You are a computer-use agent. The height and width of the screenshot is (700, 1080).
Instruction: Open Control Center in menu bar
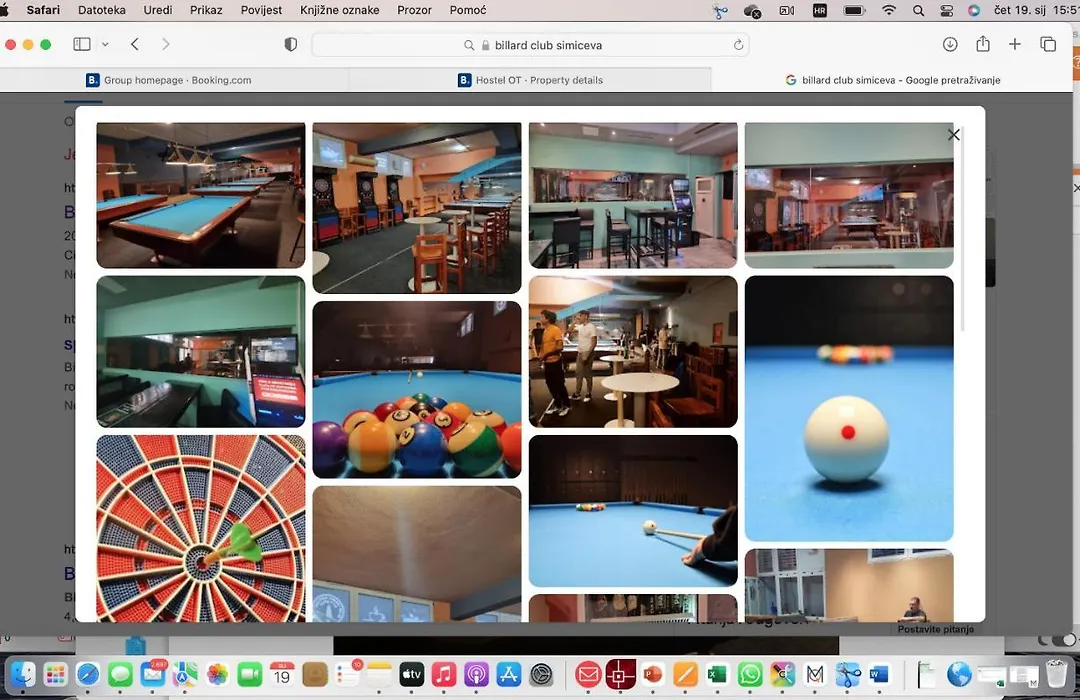(x=946, y=10)
